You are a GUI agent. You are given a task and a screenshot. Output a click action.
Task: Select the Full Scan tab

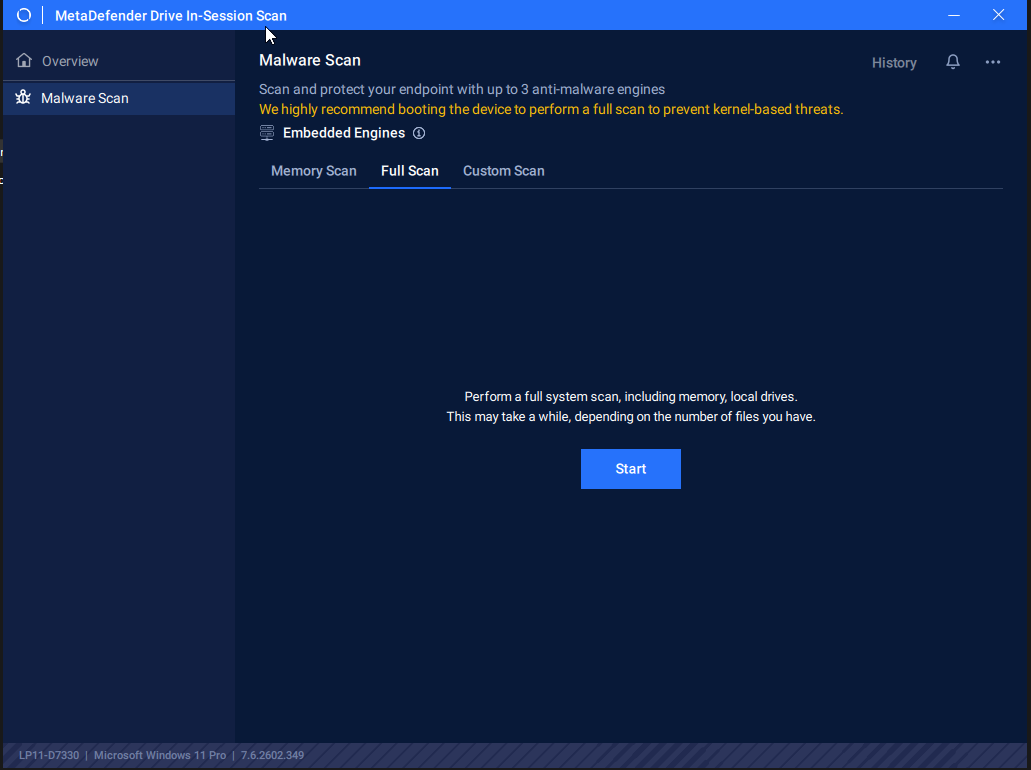[x=409, y=171]
